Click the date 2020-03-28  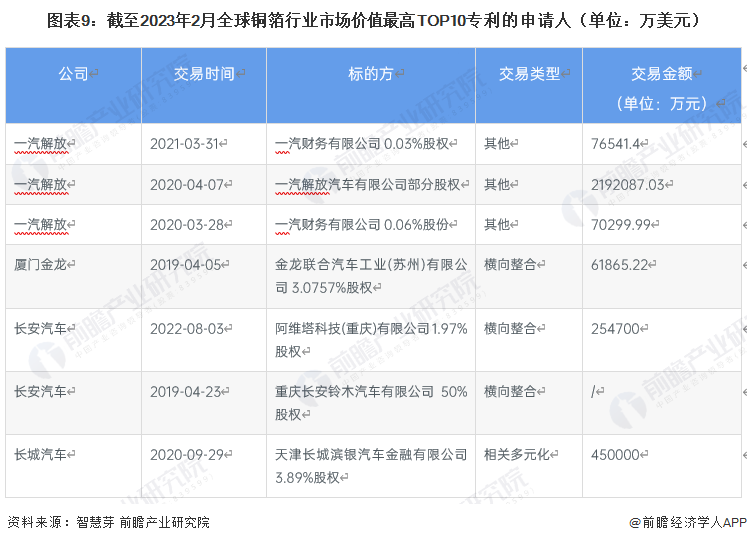tap(187, 224)
